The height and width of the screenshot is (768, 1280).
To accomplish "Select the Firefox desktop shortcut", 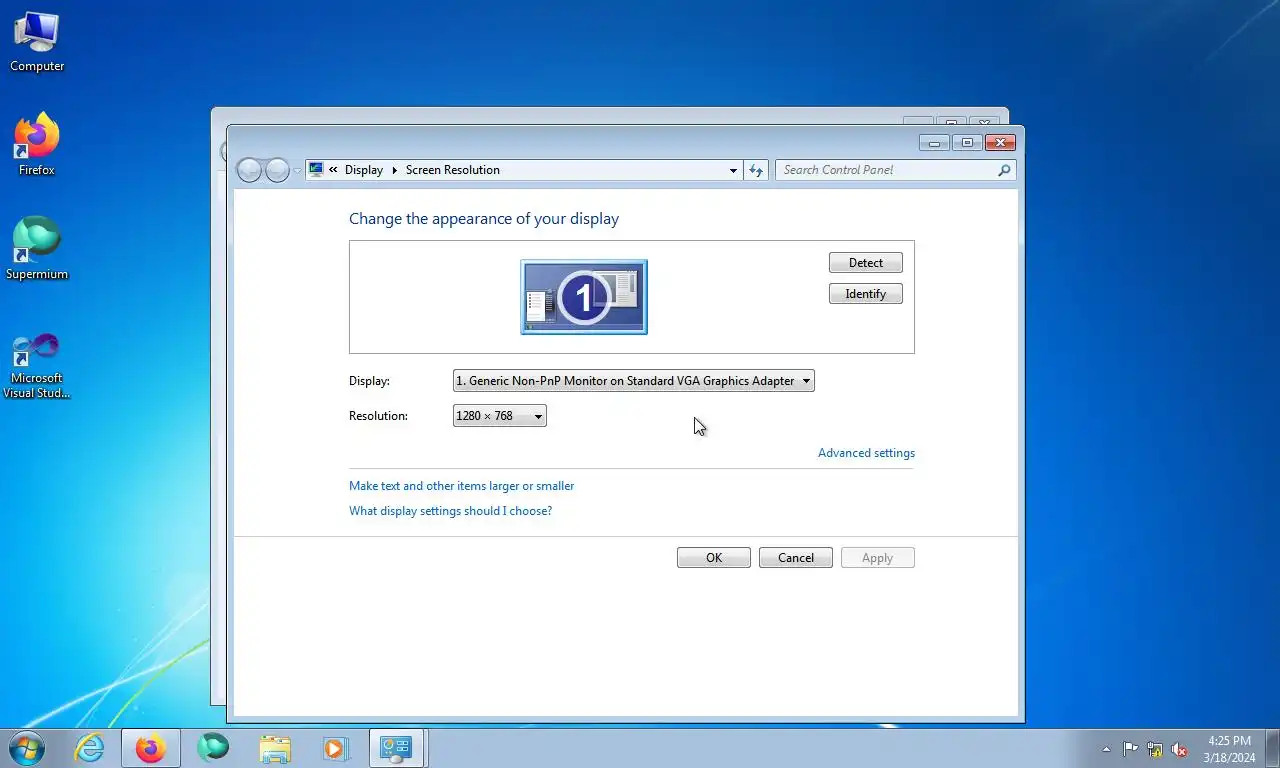I will (37, 145).
